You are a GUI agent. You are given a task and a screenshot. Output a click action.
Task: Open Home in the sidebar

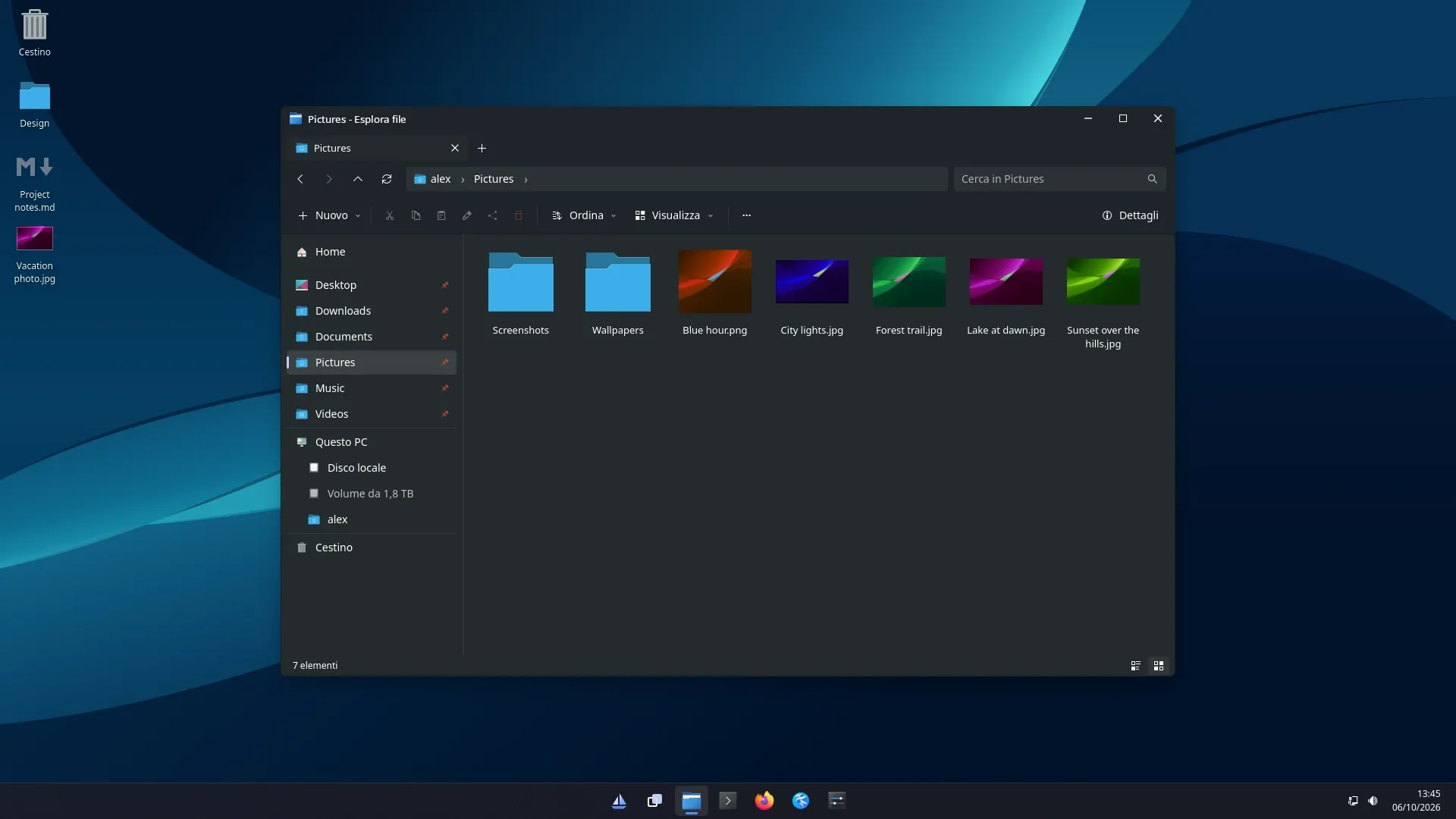pyautogui.click(x=372, y=252)
